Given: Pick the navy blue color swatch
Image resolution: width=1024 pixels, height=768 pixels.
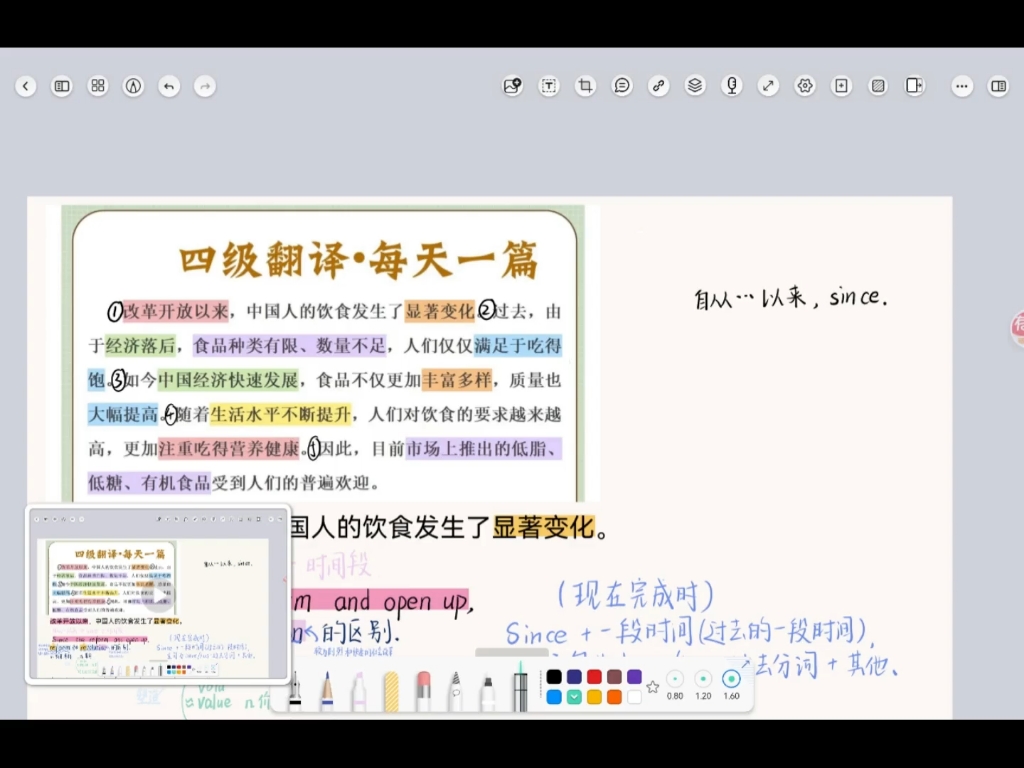Looking at the screenshot, I should point(574,677).
